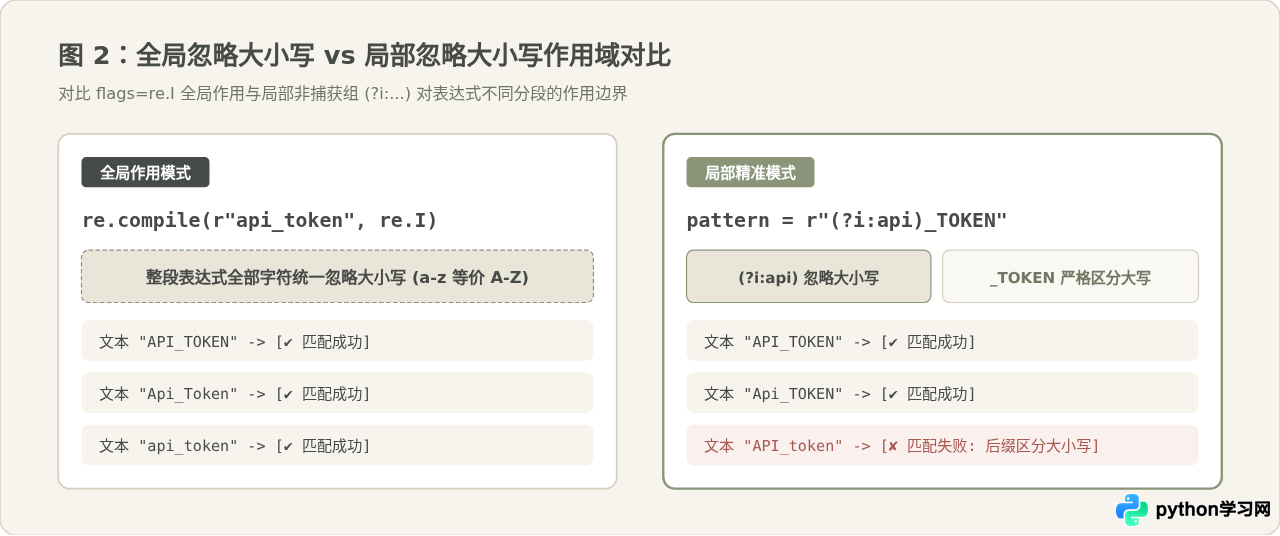The width and height of the screenshot is (1280, 536).
Task: Click the row 文本 "Api_Token" 匹配成功
Action: click(337, 393)
